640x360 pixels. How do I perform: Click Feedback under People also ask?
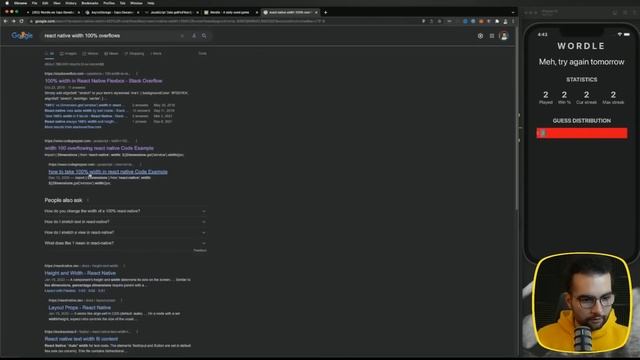tap(200, 251)
